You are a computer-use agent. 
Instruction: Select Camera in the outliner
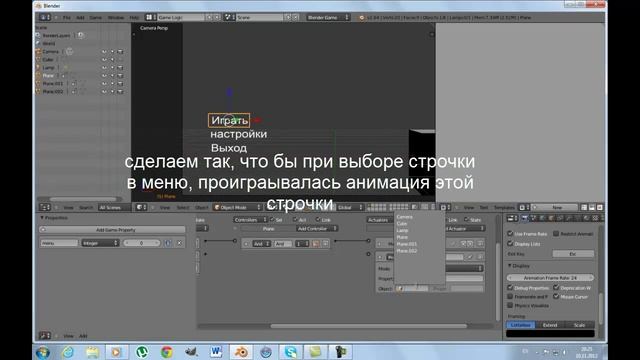coord(51,51)
